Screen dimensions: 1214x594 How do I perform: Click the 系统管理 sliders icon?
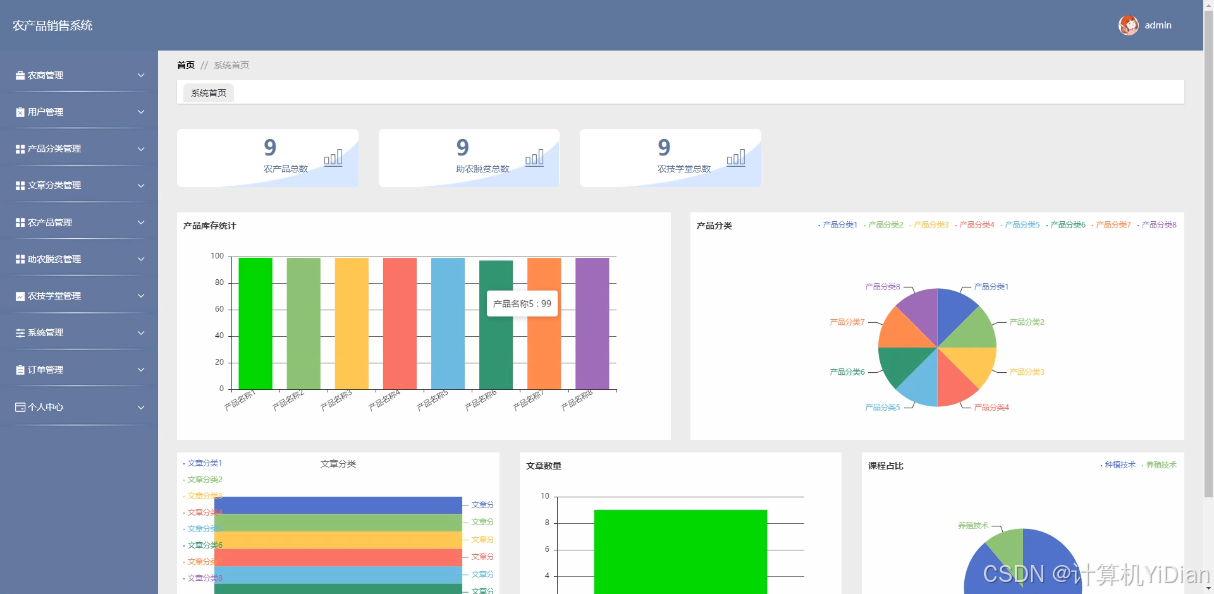tap(20, 333)
